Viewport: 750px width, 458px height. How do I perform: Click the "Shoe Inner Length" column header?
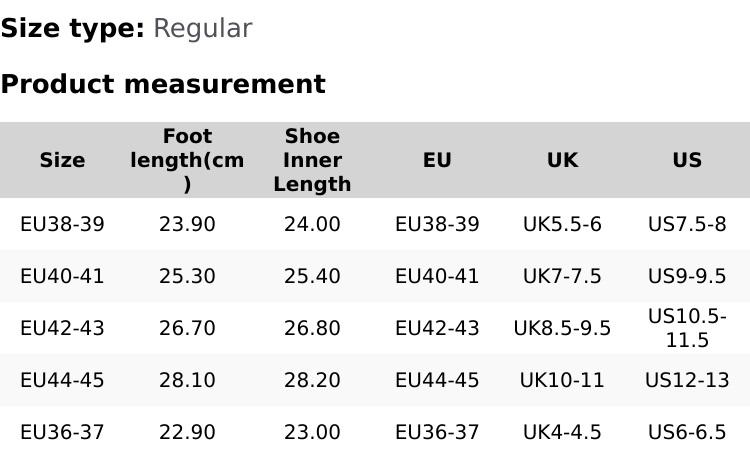pyautogui.click(x=312, y=160)
